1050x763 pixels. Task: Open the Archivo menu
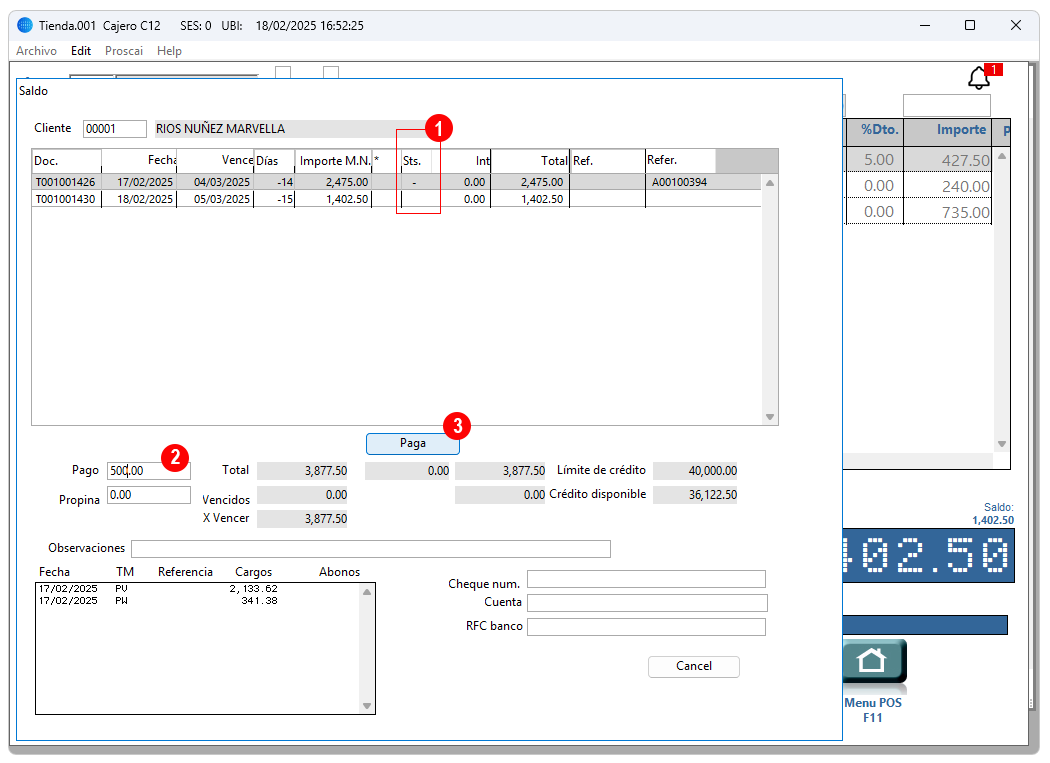[36, 51]
